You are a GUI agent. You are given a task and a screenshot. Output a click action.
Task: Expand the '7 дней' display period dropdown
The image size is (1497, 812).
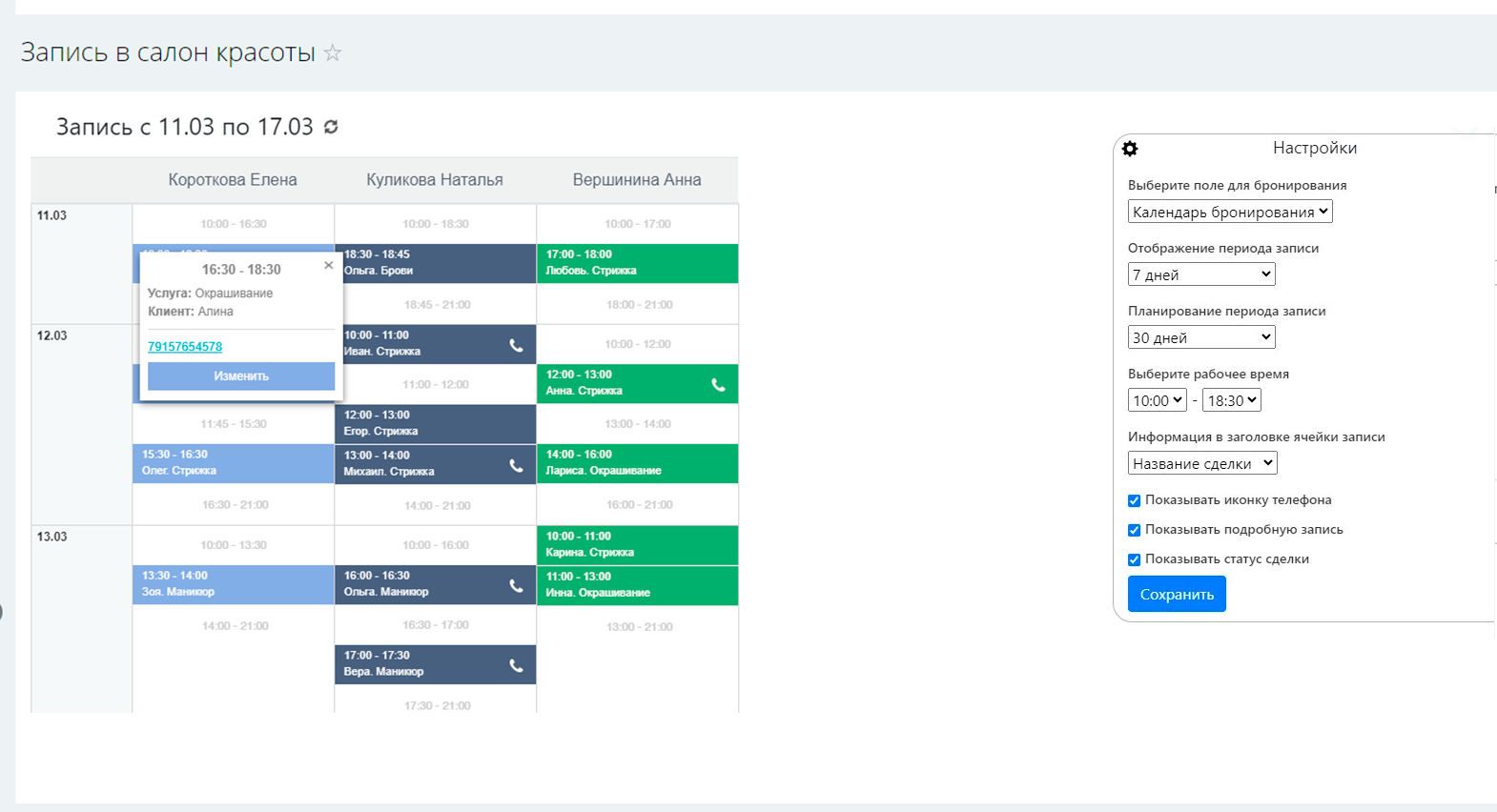pyautogui.click(x=1200, y=274)
